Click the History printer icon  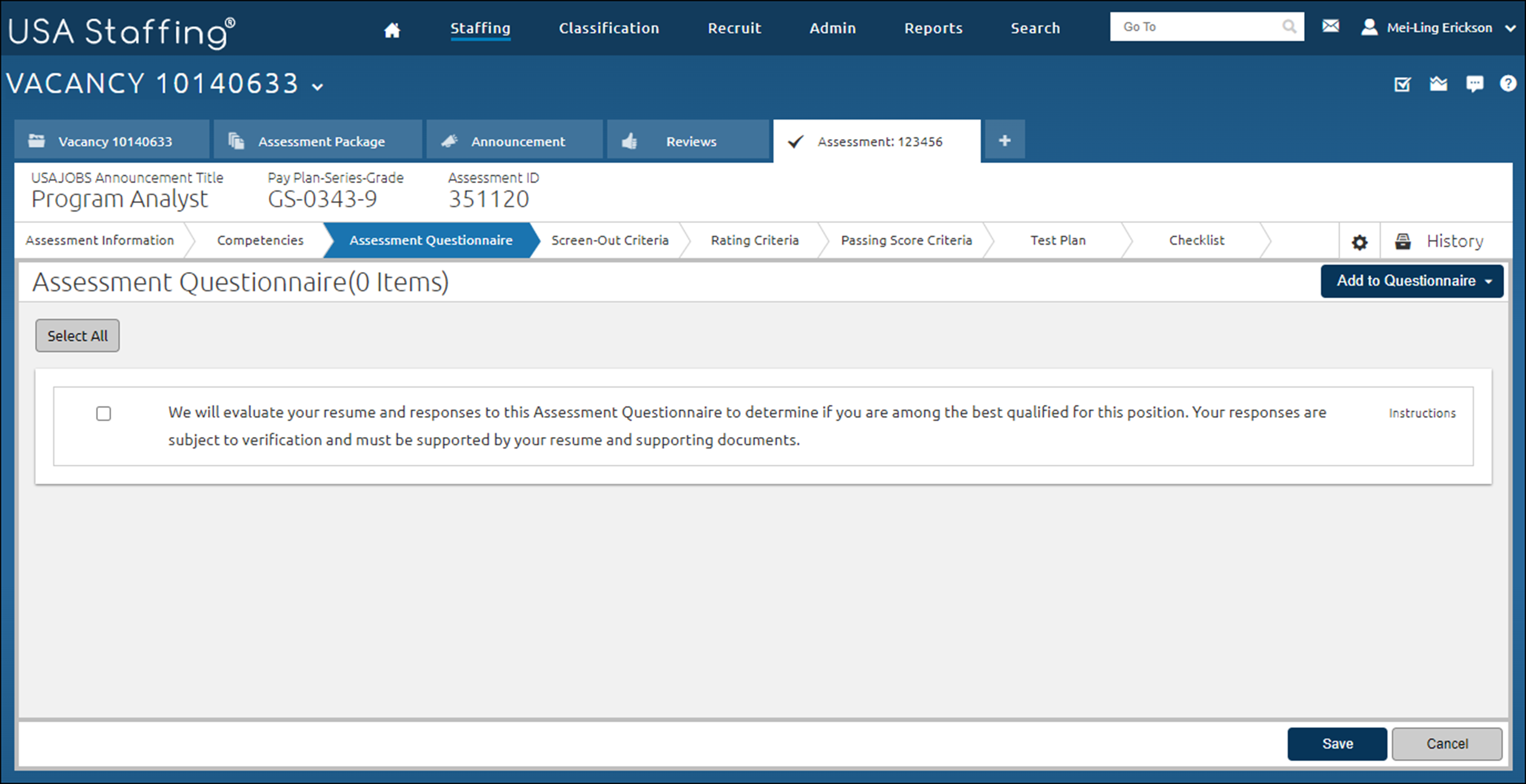click(1403, 241)
